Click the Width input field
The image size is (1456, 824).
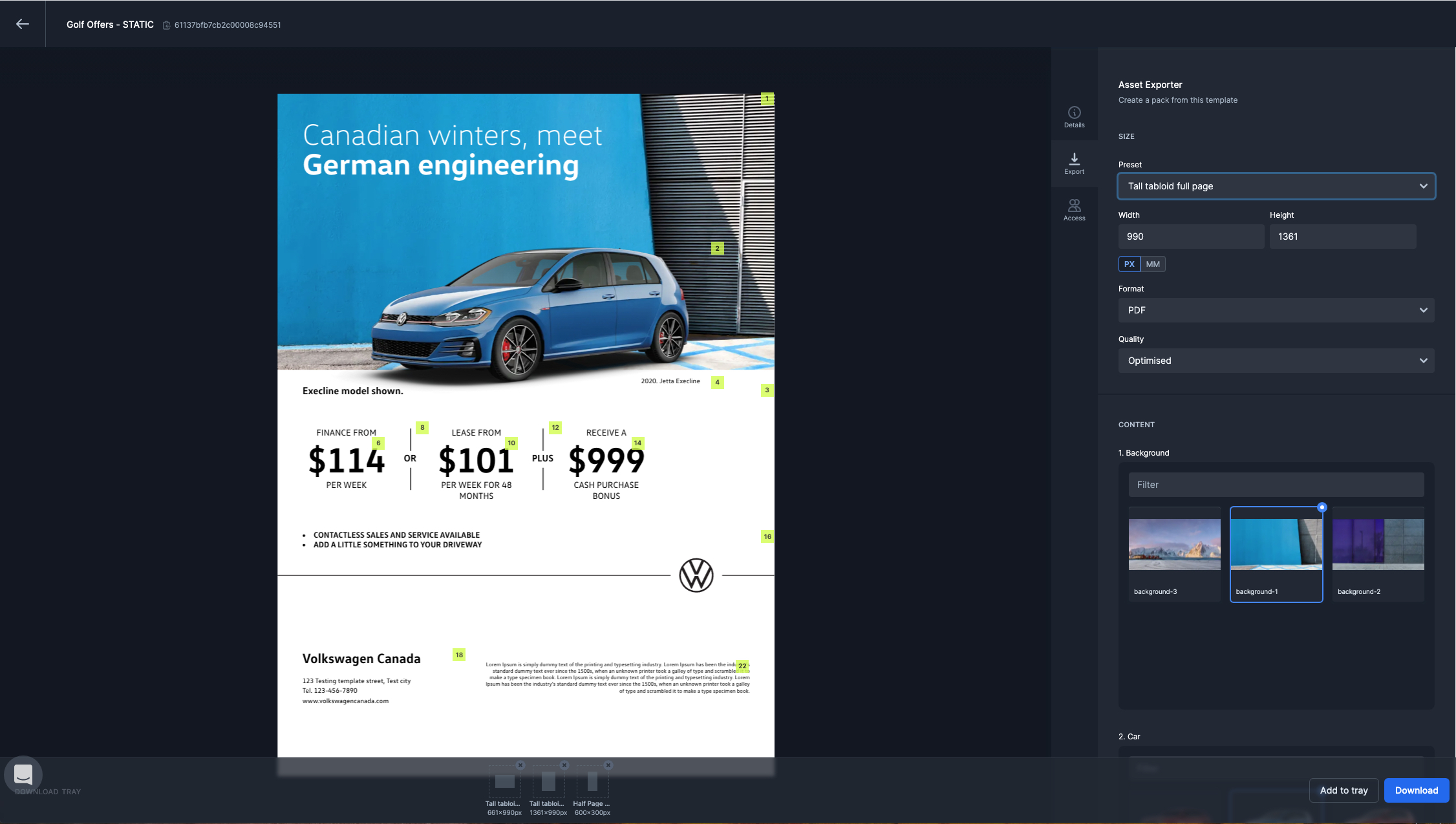point(1190,236)
